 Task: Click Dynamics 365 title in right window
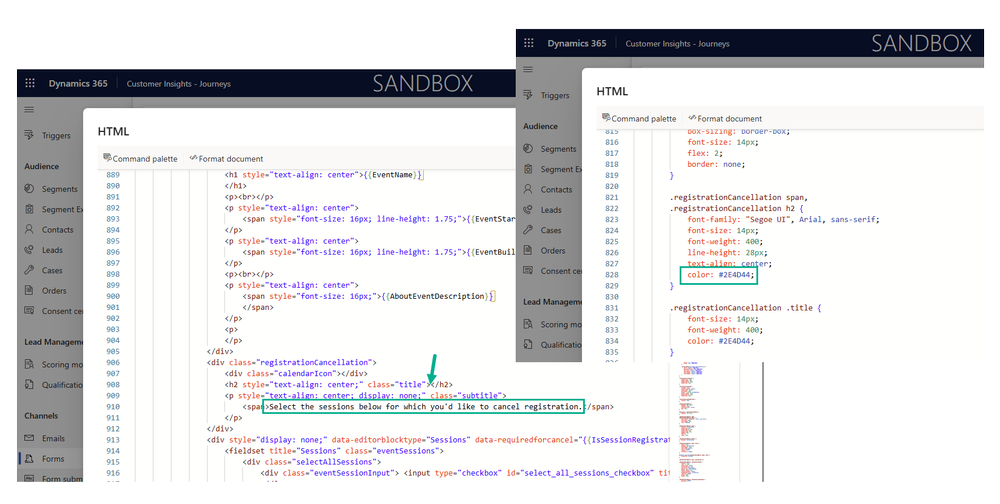tap(577, 43)
